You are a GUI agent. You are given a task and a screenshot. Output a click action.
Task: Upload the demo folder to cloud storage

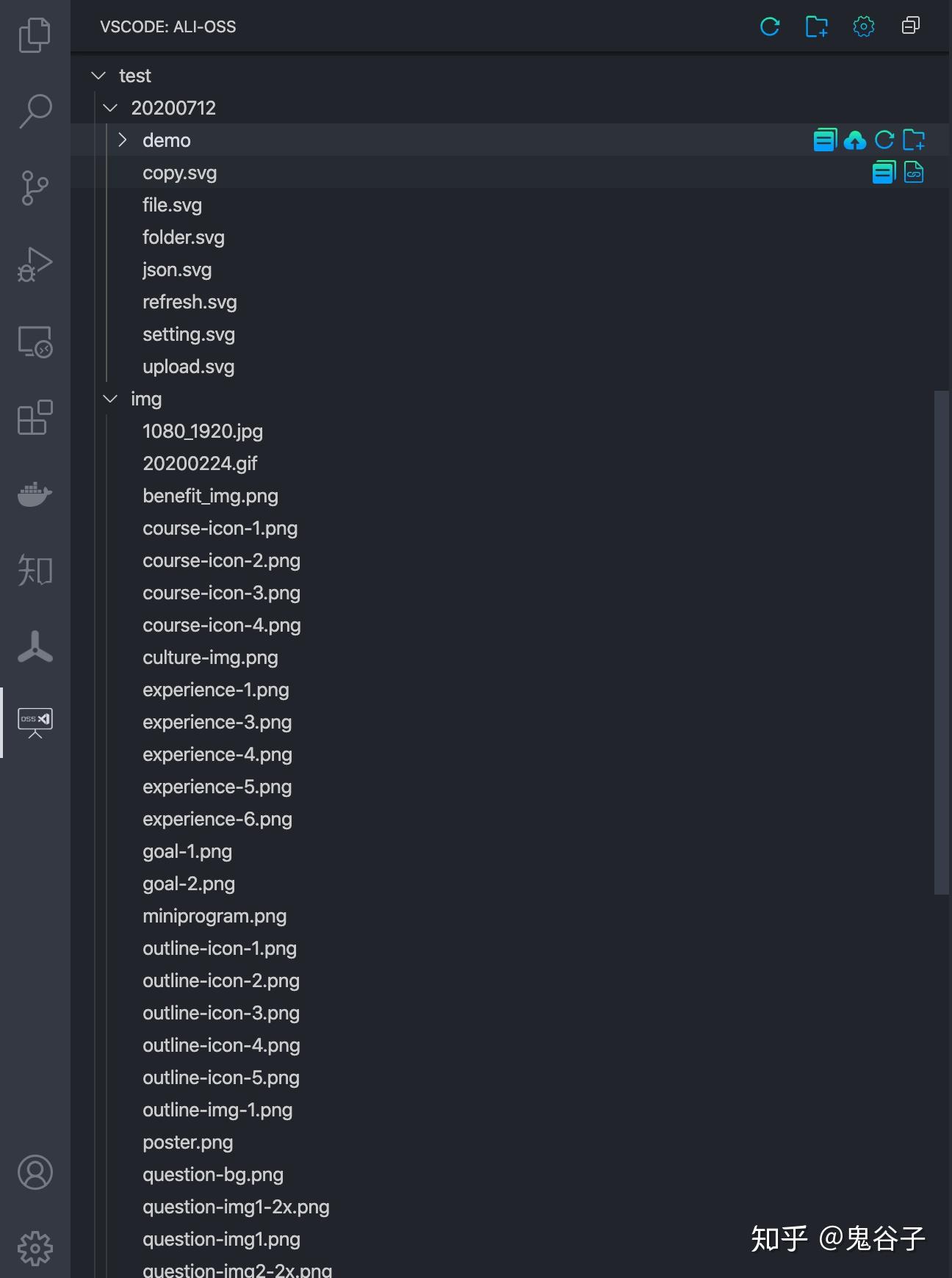pos(855,140)
